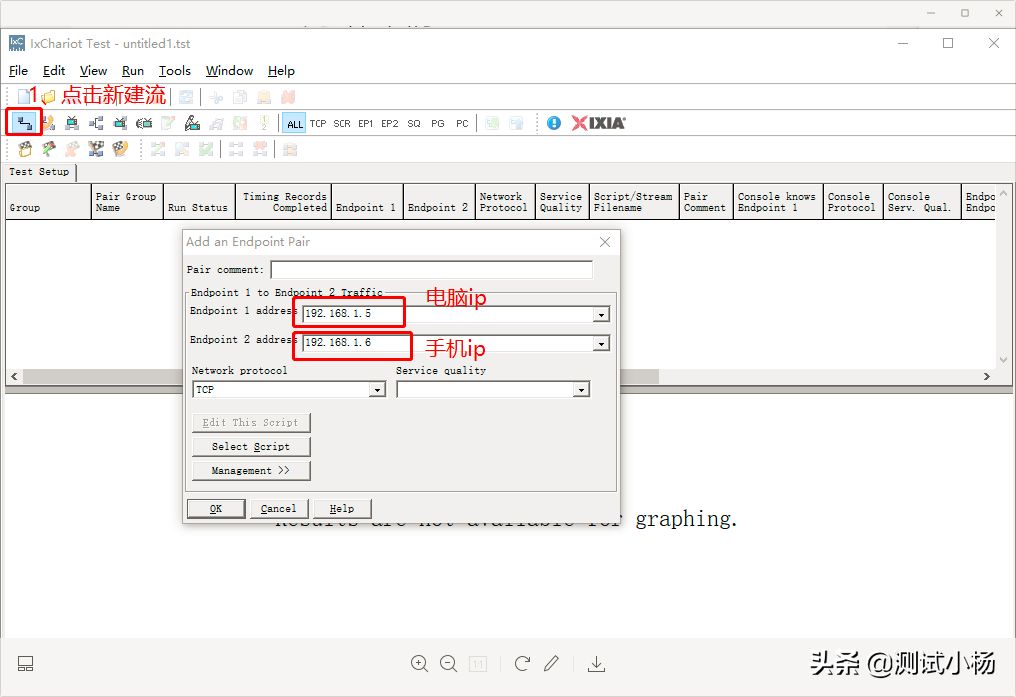1016x697 pixels.
Task: Click the Select Script button
Action: pyautogui.click(x=251, y=446)
